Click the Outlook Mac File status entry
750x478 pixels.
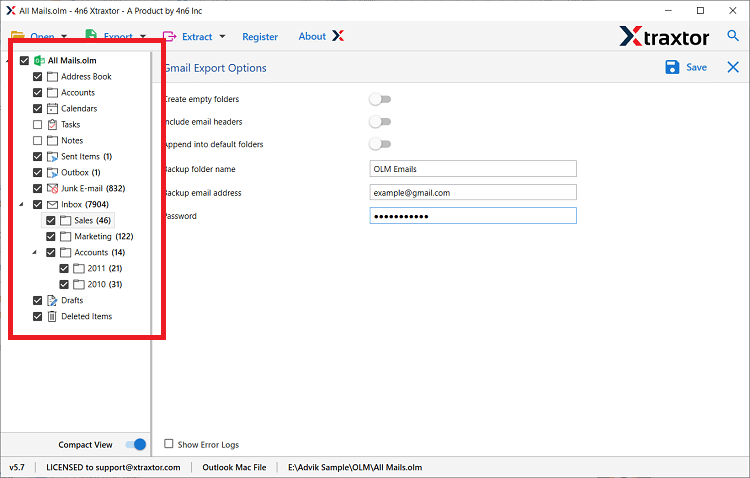click(x=234, y=467)
